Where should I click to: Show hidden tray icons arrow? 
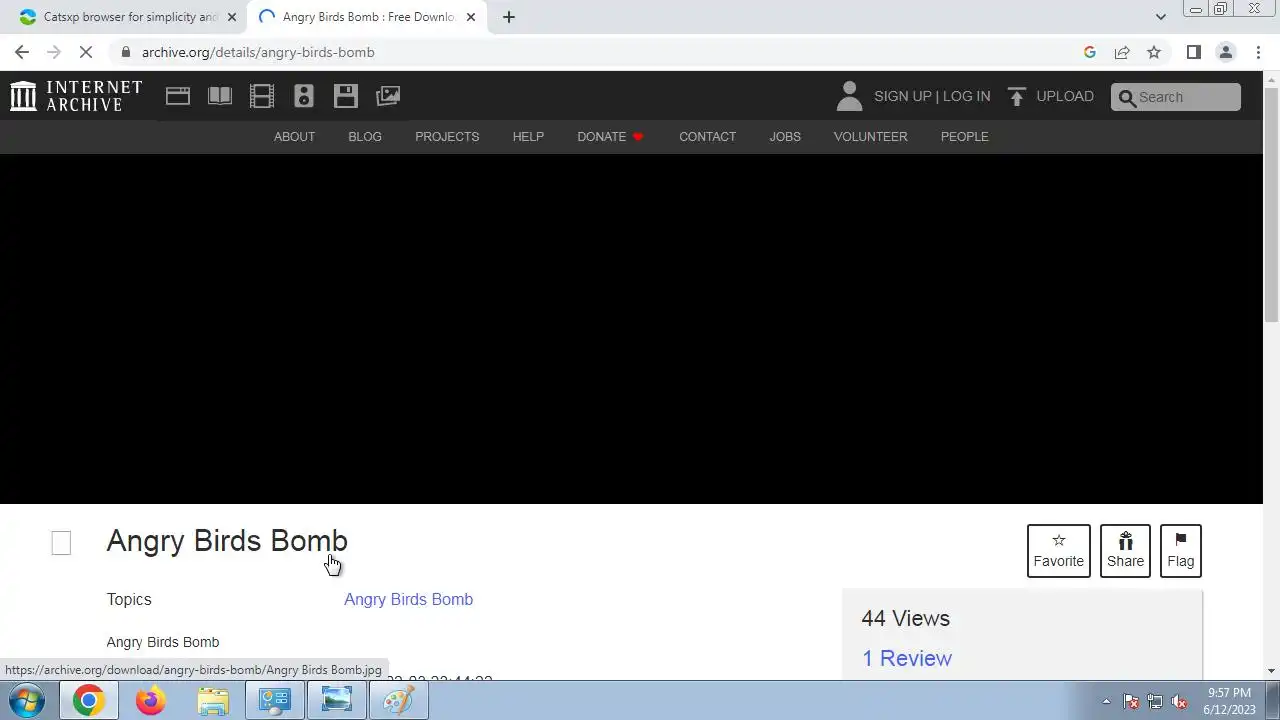point(1106,701)
